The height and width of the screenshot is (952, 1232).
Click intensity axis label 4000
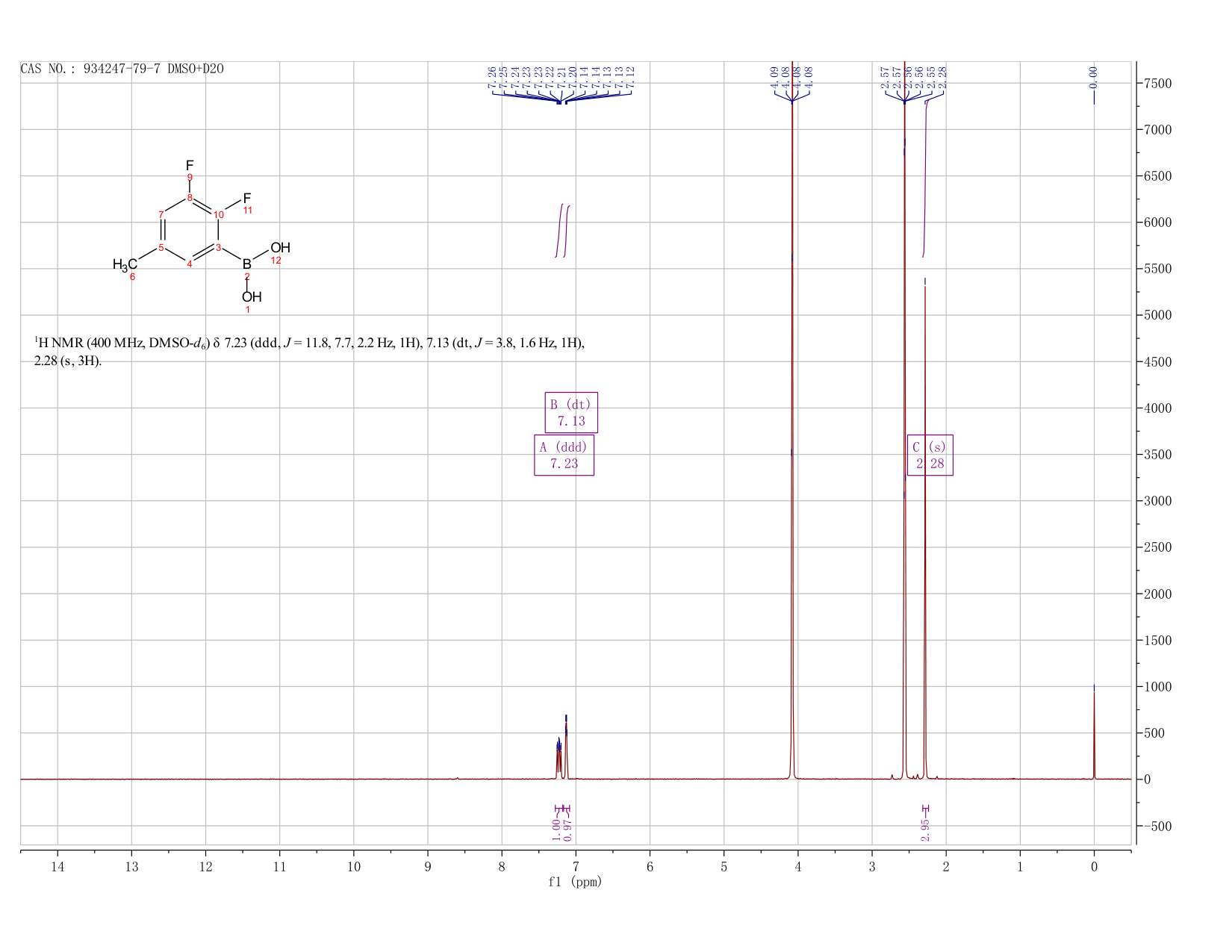(1157, 408)
